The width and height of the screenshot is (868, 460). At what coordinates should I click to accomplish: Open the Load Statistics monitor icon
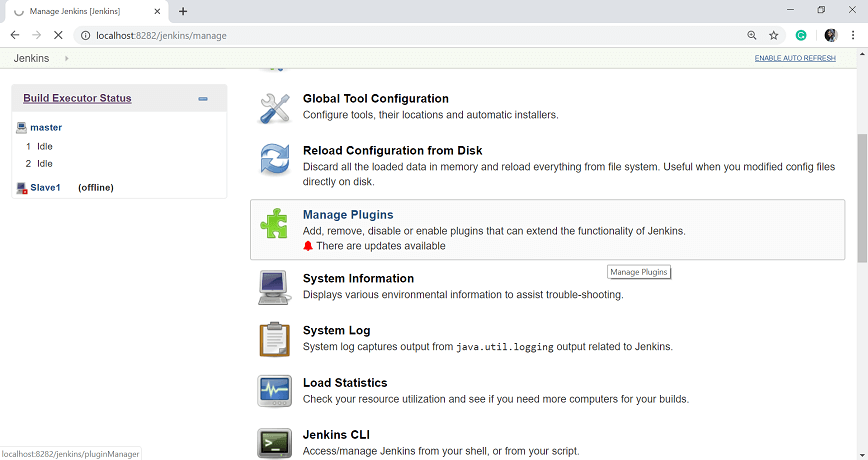(275, 391)
